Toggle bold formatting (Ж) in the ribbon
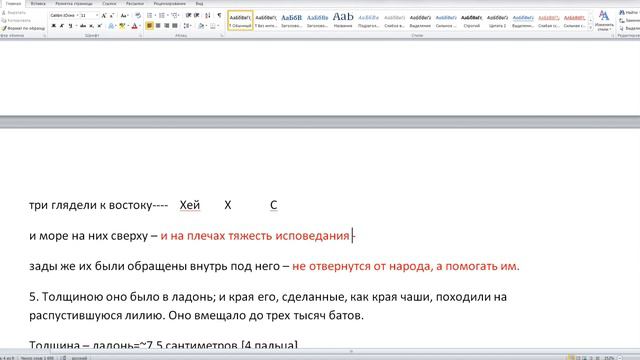 tap(53, 26)
